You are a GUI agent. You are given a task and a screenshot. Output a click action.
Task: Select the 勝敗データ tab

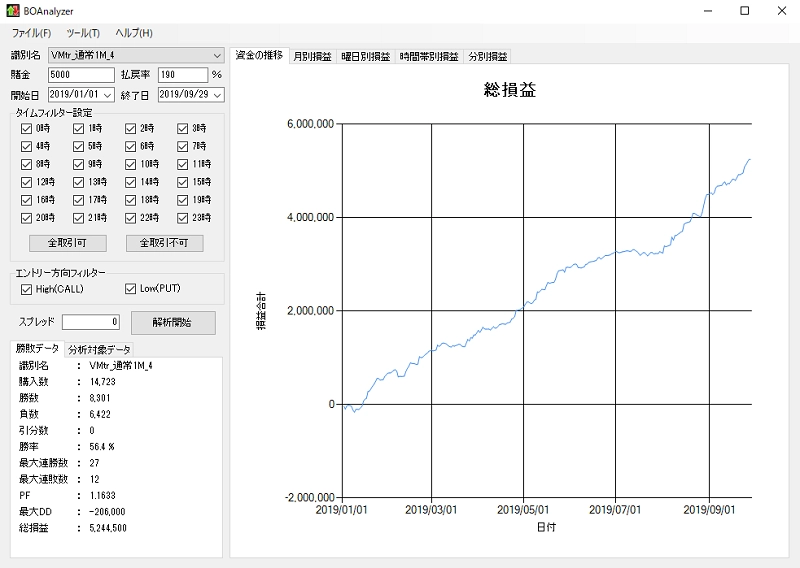37,349
